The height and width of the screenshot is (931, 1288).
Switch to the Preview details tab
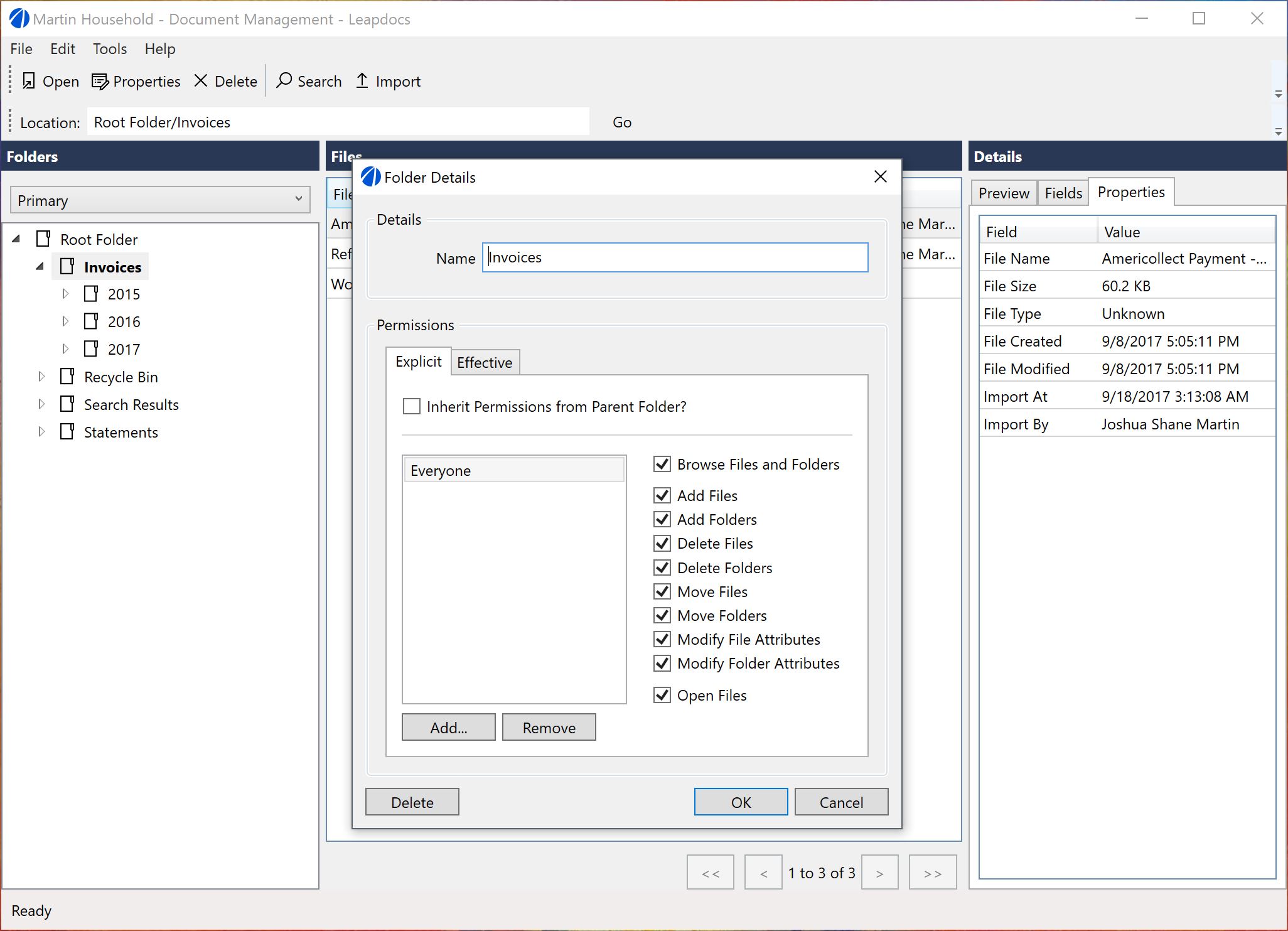point(1004,193)
